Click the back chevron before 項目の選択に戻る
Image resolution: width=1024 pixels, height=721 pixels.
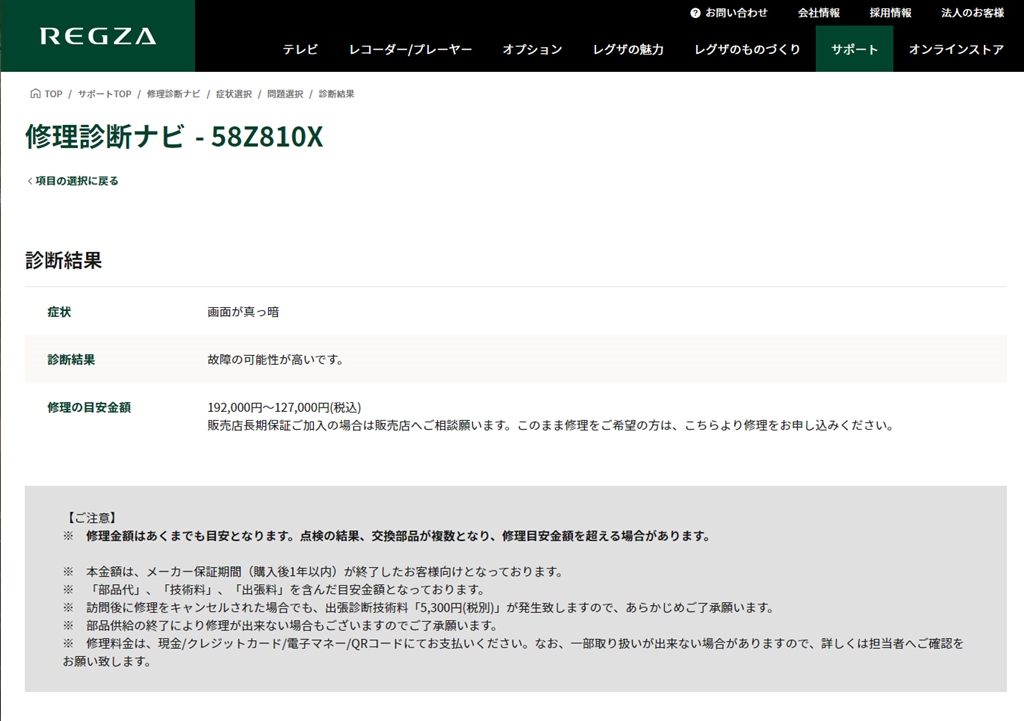coord(29,181)
